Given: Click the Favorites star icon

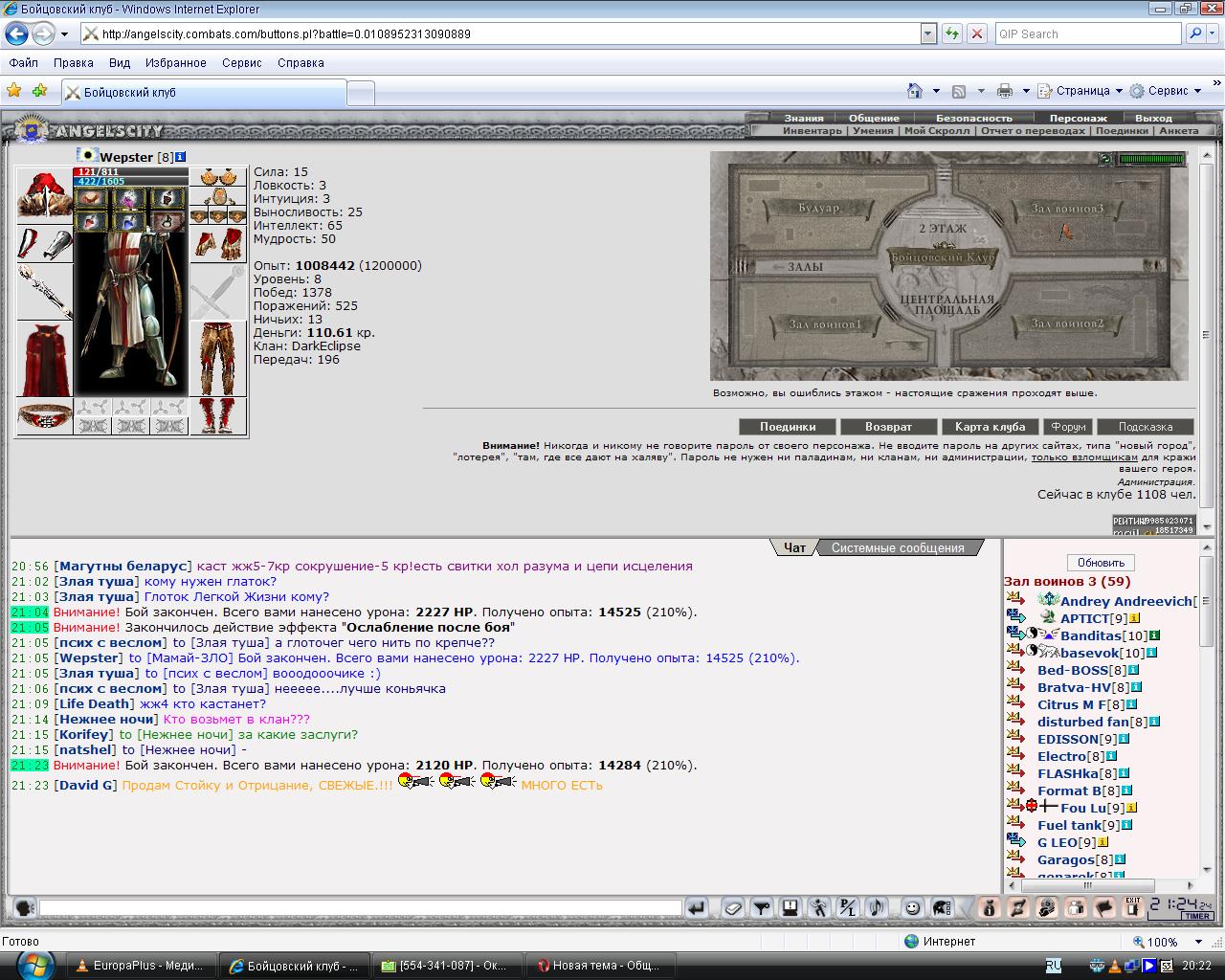Looking at the screenshot, I should pyautogui.click(x=14, y=91).
